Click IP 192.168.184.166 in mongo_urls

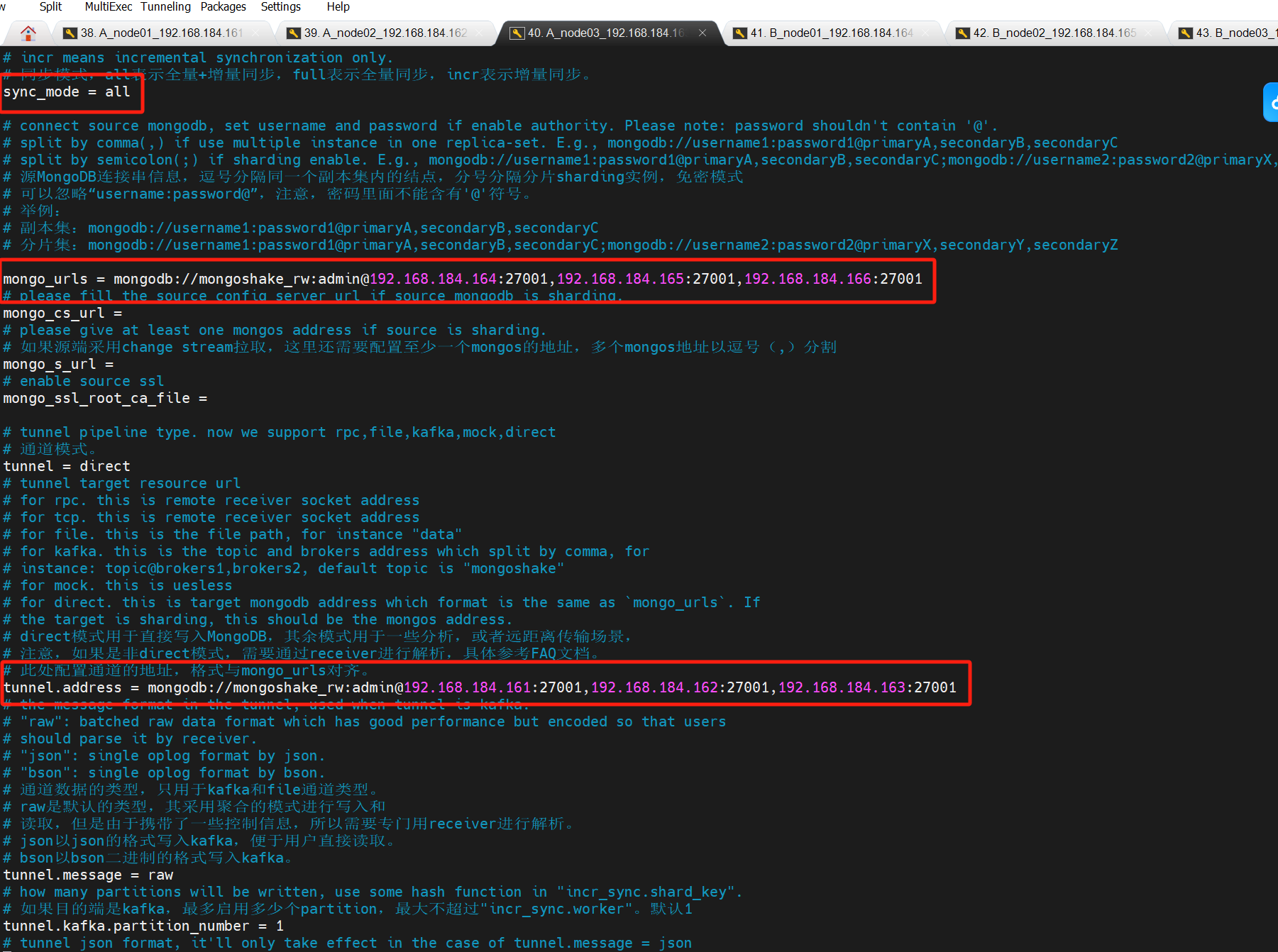pos(808,279)
